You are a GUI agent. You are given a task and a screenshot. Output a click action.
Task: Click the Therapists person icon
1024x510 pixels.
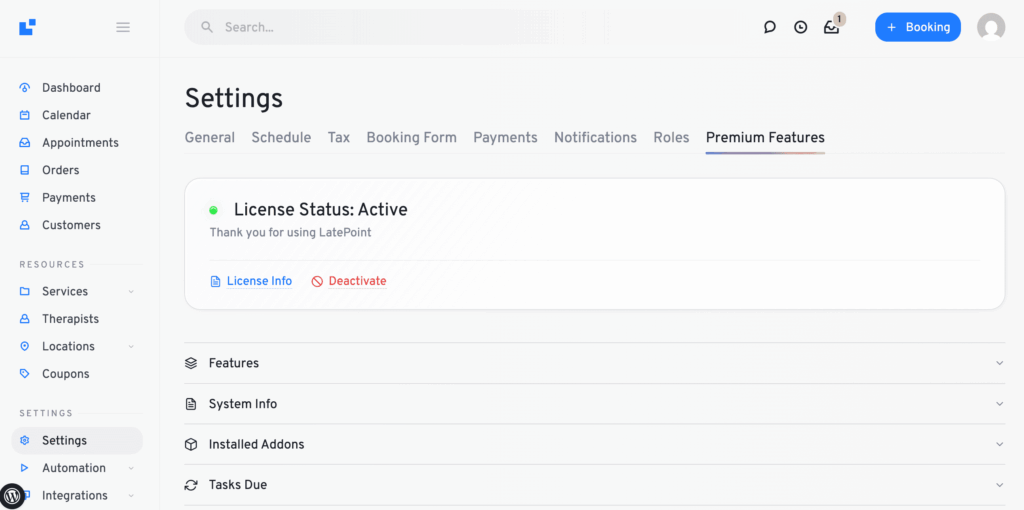[25, 319]
